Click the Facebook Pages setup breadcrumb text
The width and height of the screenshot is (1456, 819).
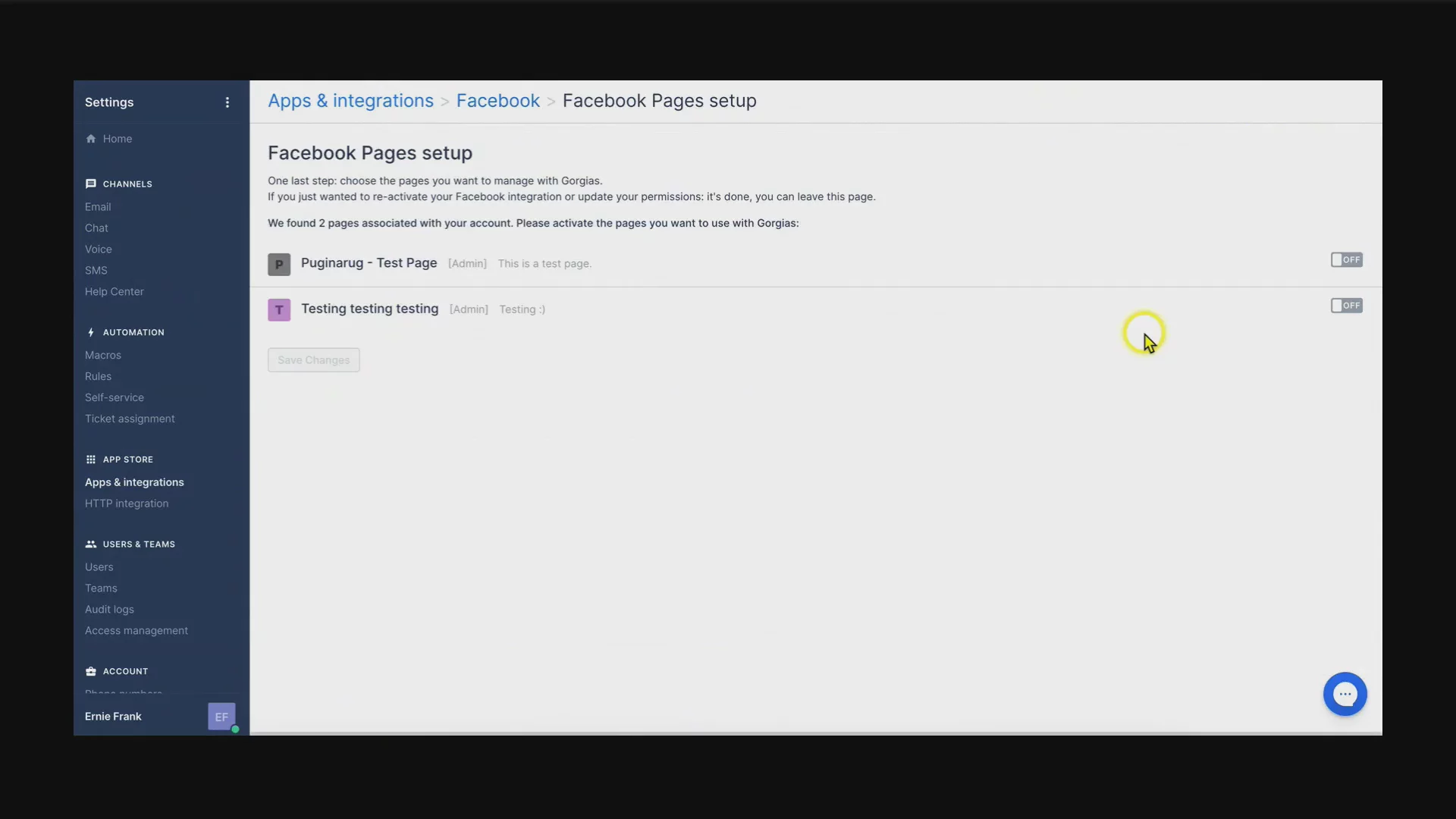click(660, 101)
